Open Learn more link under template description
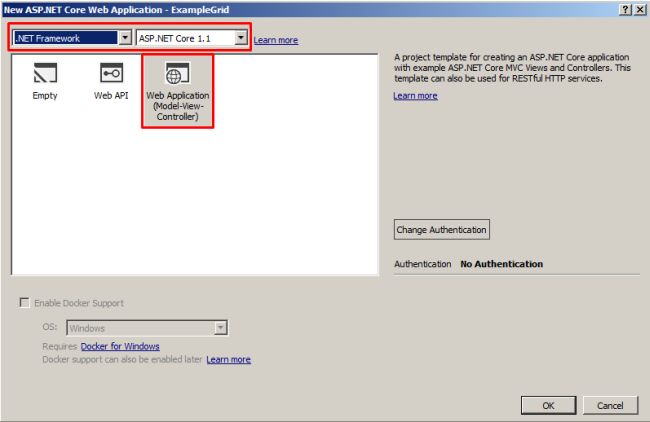Viewport: 650px width, 422px height. 415,96
